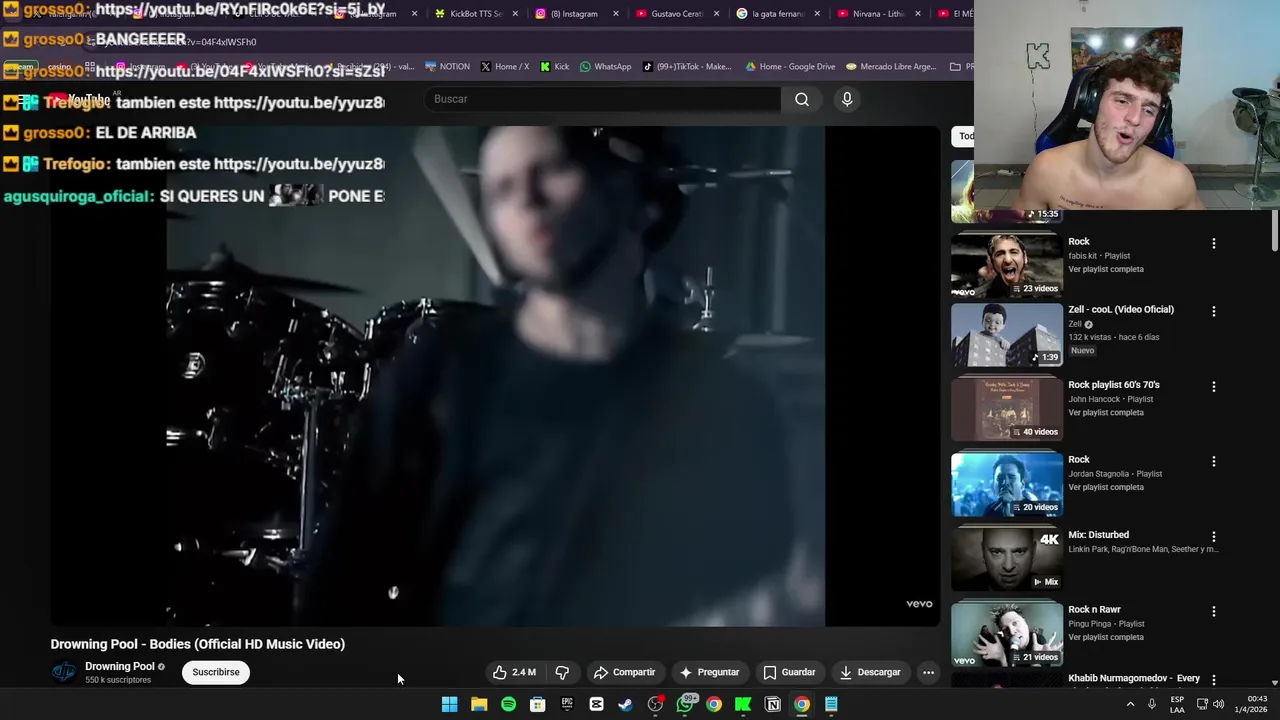1280x720 pixels.
Task: Open Rock n Rawr 21 videos thumbnail
Action: [x=1007, y=633]
